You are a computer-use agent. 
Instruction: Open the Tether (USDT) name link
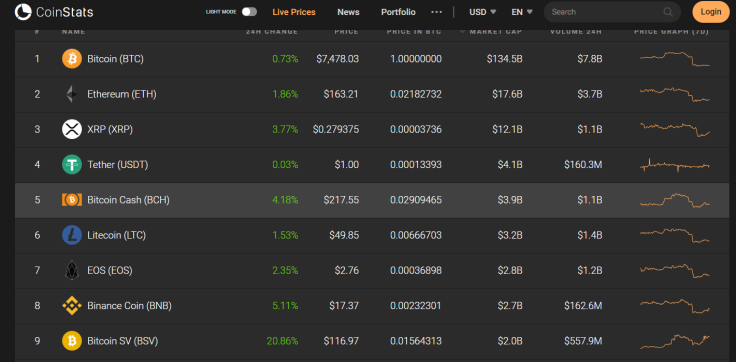coord(118,164)
